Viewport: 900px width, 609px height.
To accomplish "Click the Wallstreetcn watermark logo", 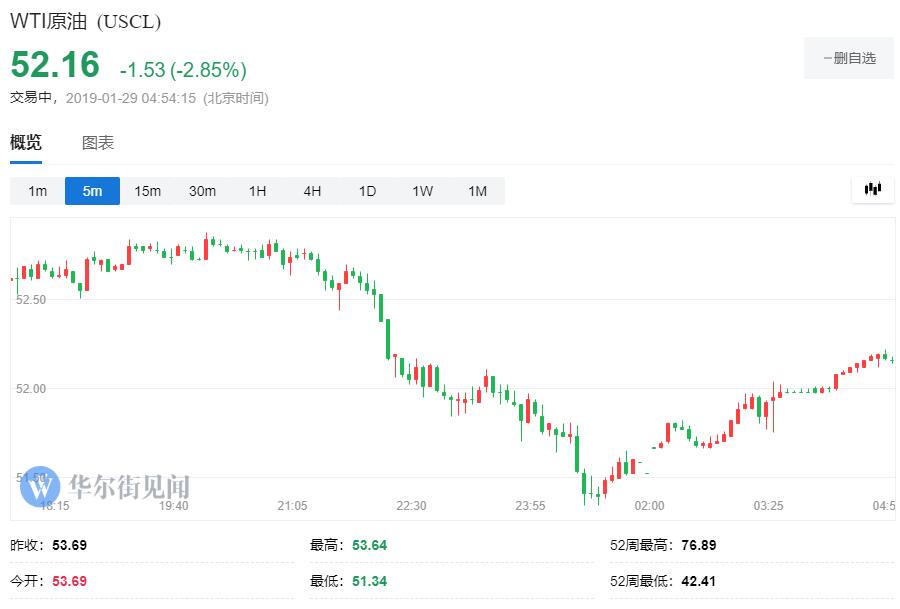I will point(105,486).
